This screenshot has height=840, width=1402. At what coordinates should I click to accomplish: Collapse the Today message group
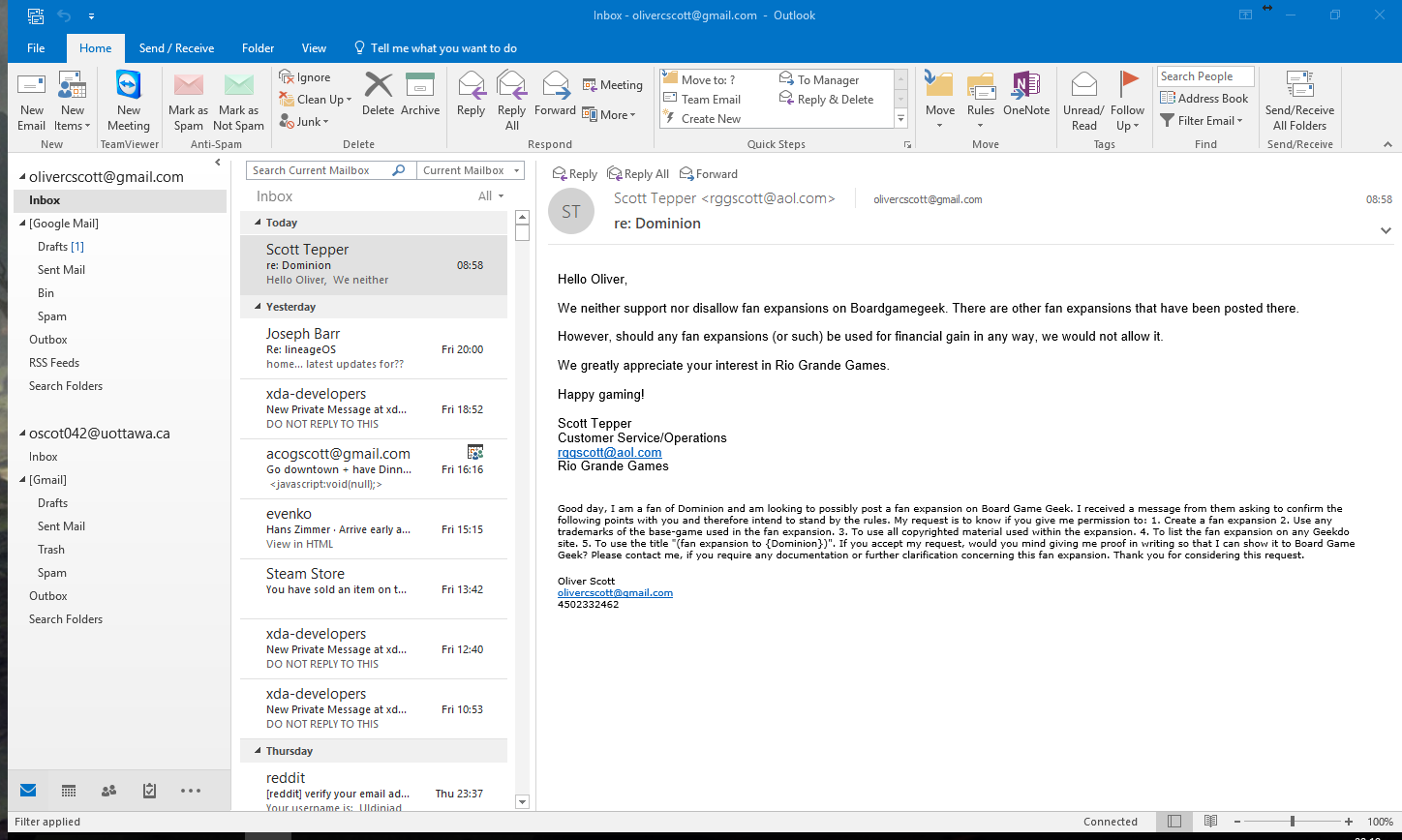coord(256,224)
